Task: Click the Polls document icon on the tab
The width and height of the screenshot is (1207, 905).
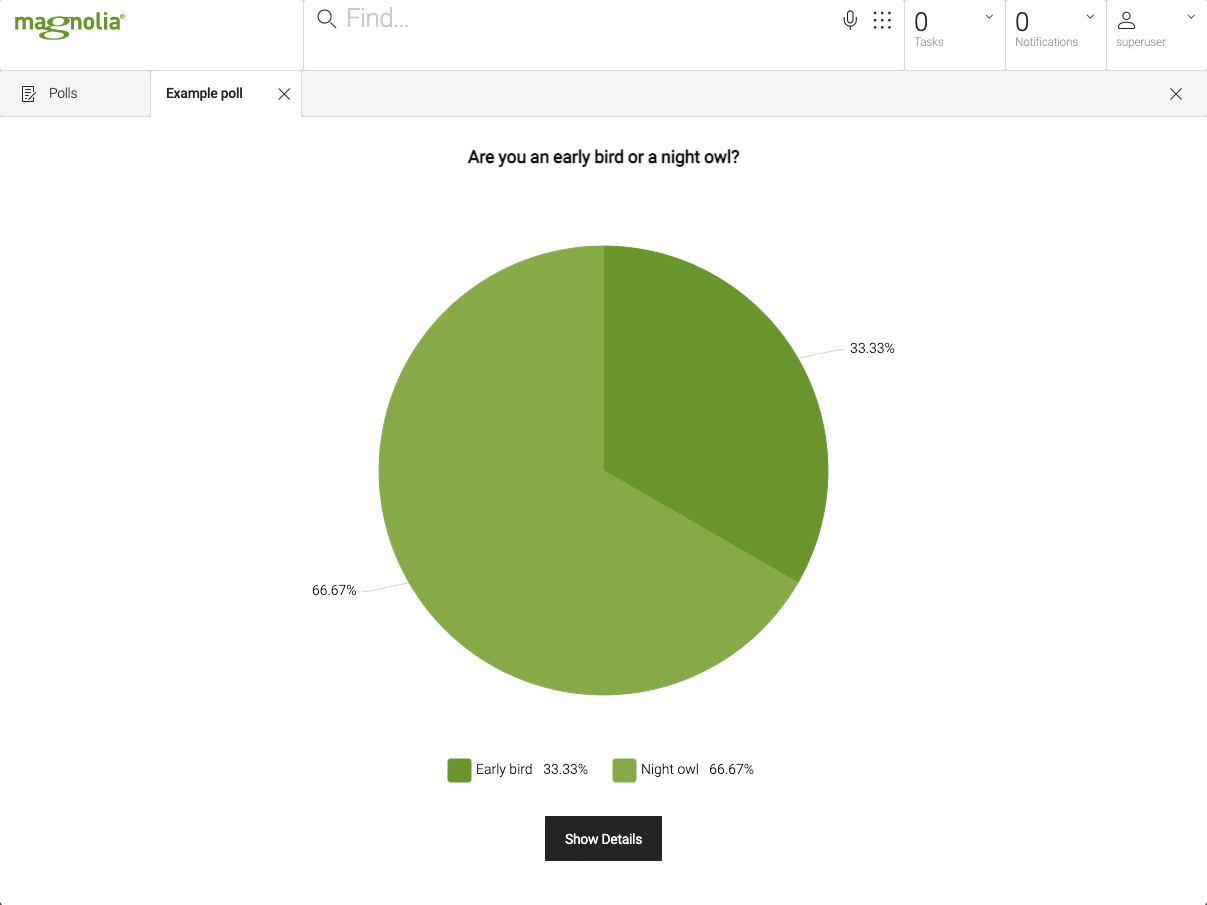Action: point(28,92)
